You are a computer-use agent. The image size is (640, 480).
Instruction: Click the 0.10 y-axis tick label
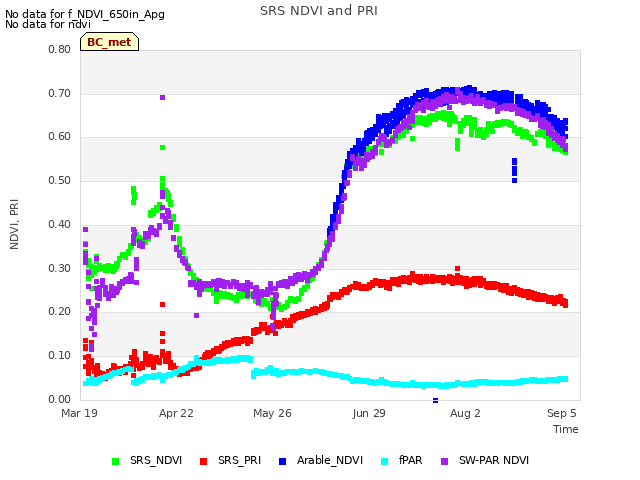point(60,356)
